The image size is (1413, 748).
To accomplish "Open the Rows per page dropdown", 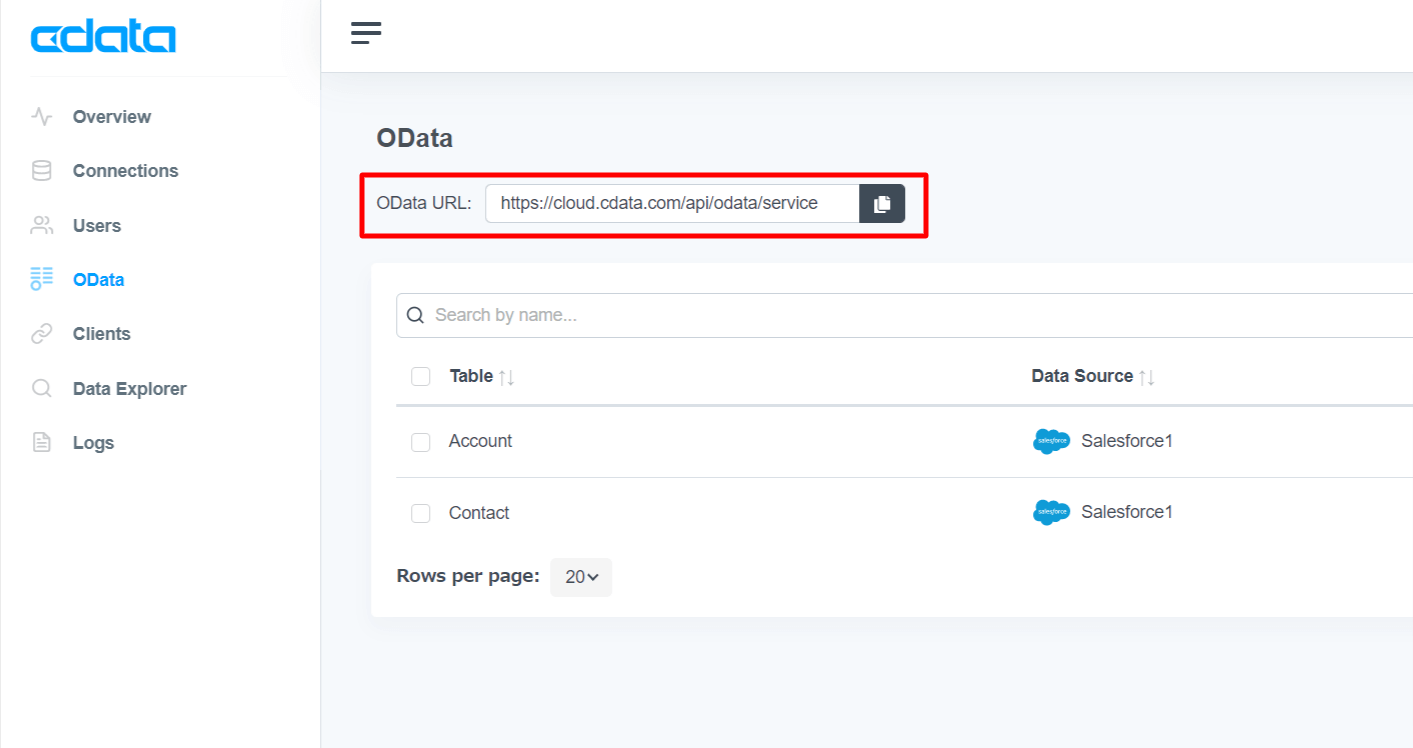I will point(581,577).
